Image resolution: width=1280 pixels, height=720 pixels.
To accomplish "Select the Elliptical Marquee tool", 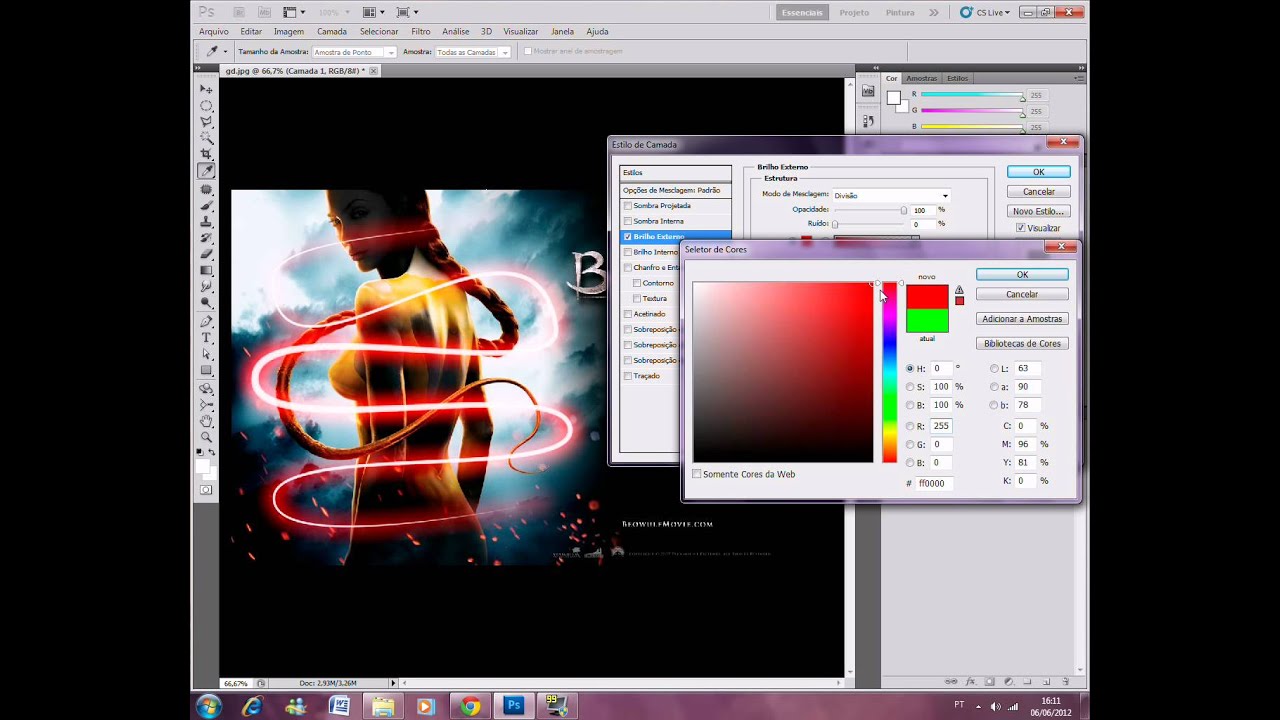I will tap(206, 105).
